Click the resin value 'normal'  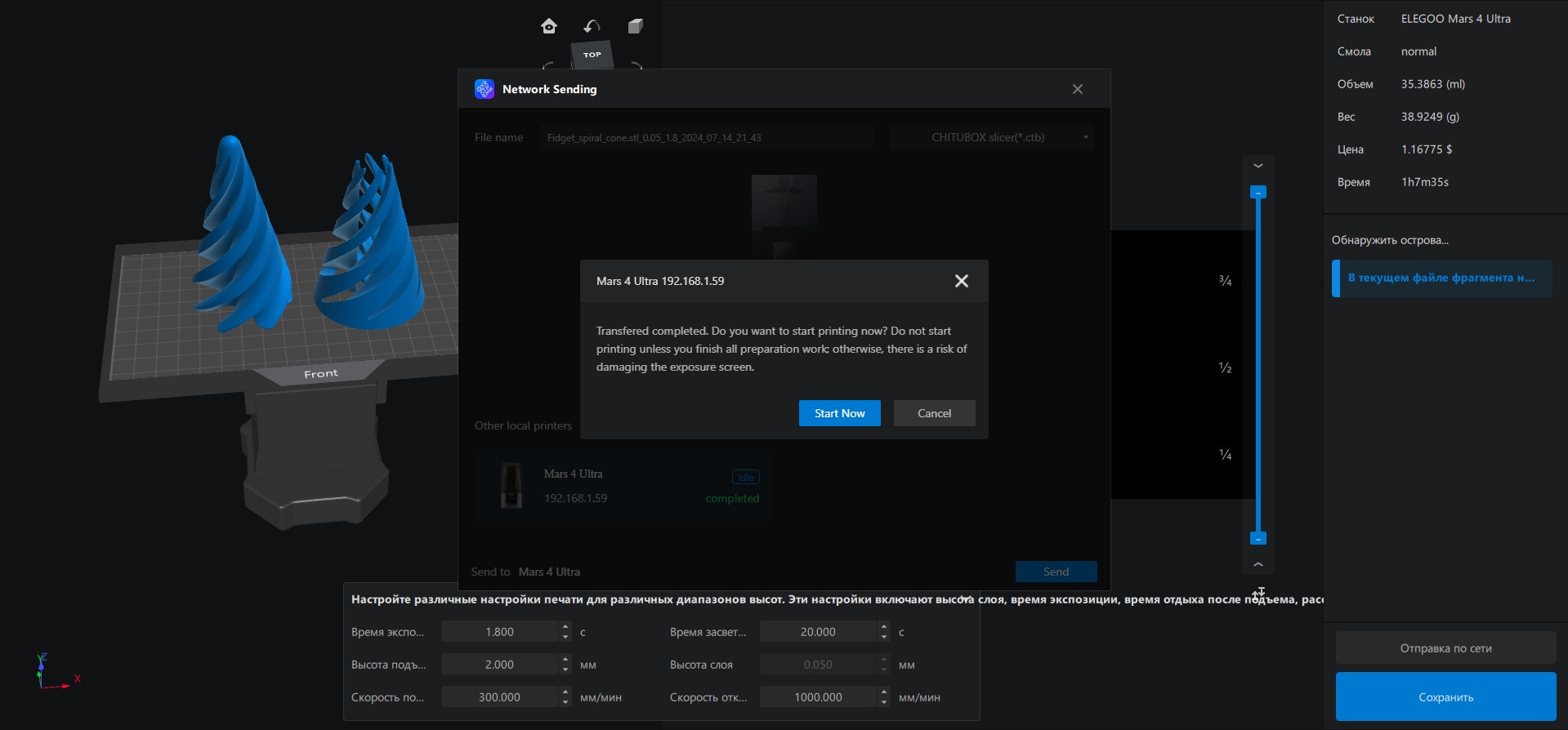click(1418, 51)
